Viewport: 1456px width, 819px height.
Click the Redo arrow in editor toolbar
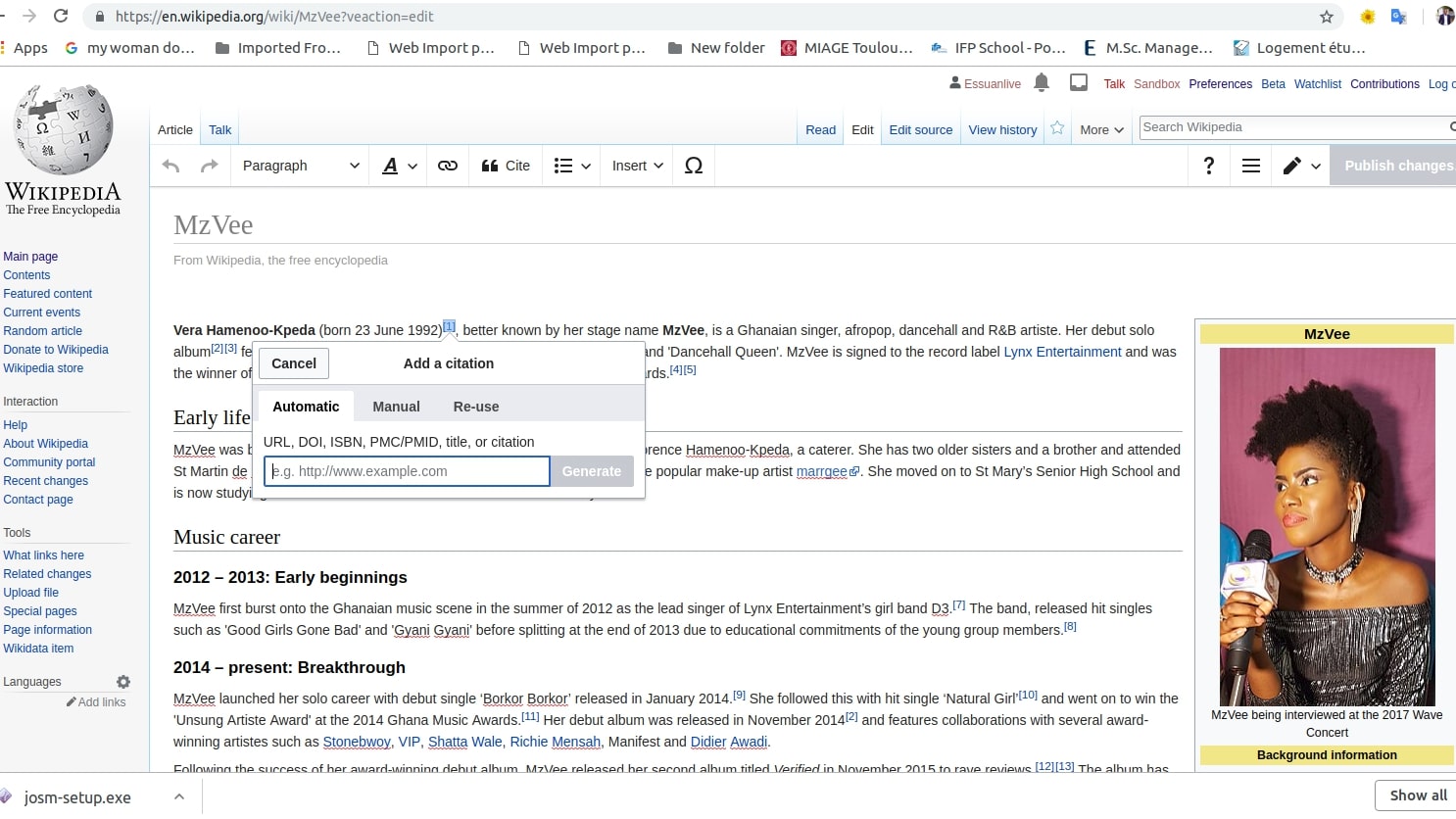[209, 166]
